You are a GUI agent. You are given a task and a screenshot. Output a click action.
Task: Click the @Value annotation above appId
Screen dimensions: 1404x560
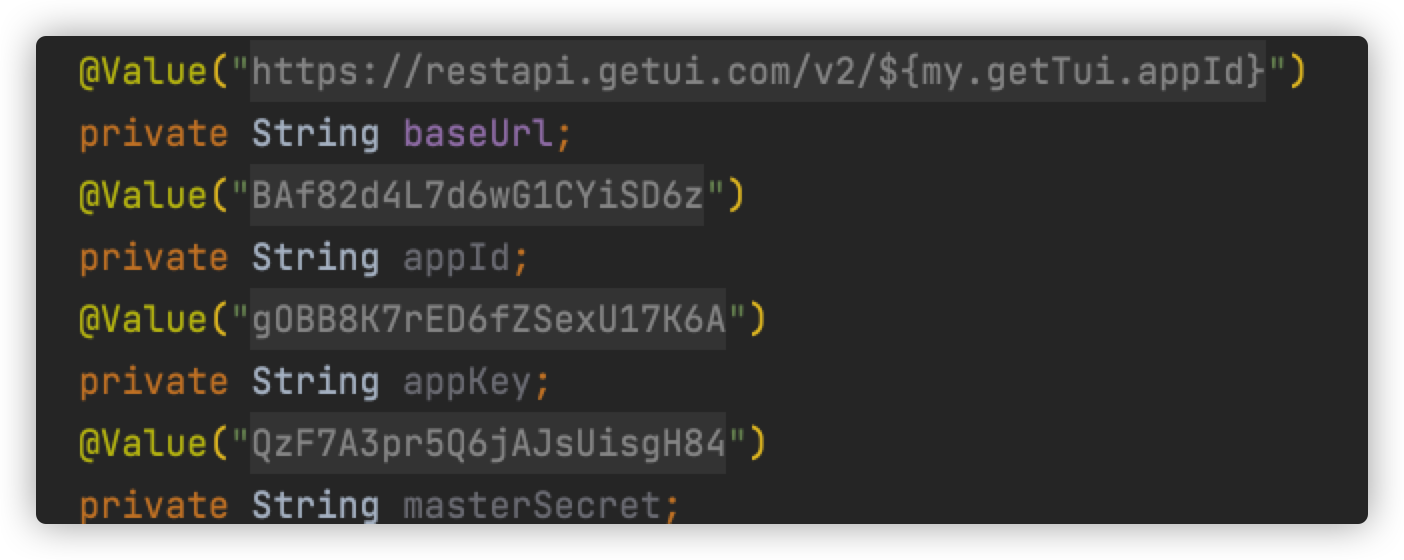pyautogui.click(x=144, y=196)
